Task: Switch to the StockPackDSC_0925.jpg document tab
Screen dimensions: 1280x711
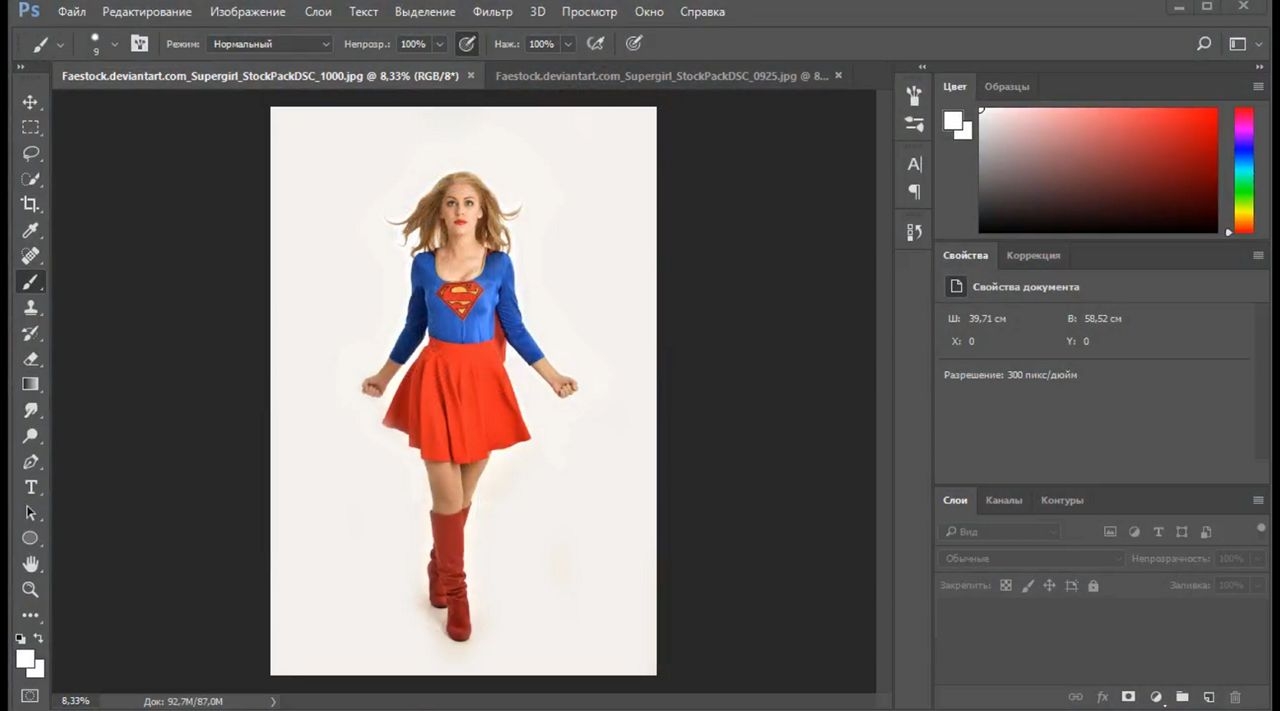Action: click(x=662, y=76)
